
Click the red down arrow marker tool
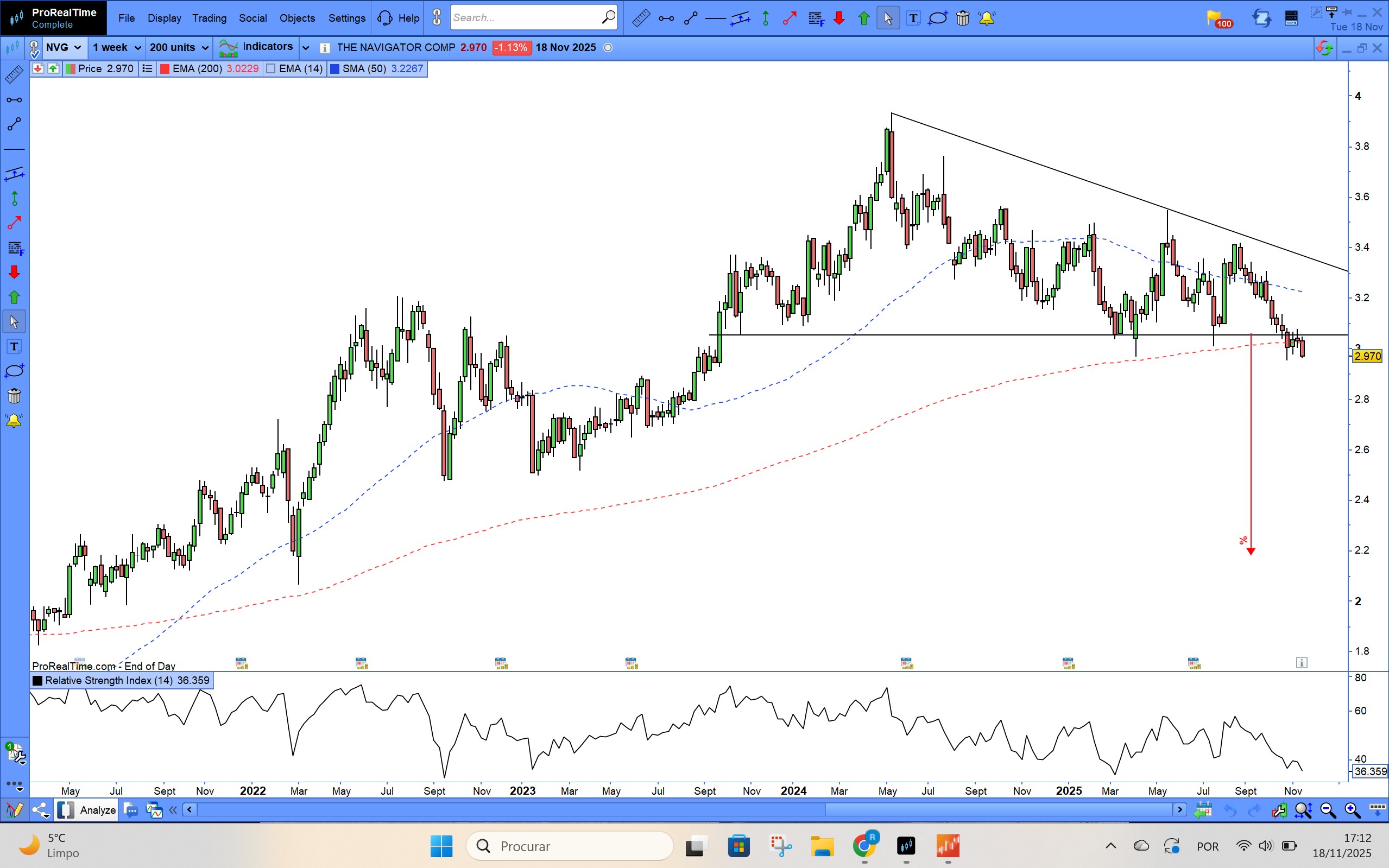click(839, 18)
